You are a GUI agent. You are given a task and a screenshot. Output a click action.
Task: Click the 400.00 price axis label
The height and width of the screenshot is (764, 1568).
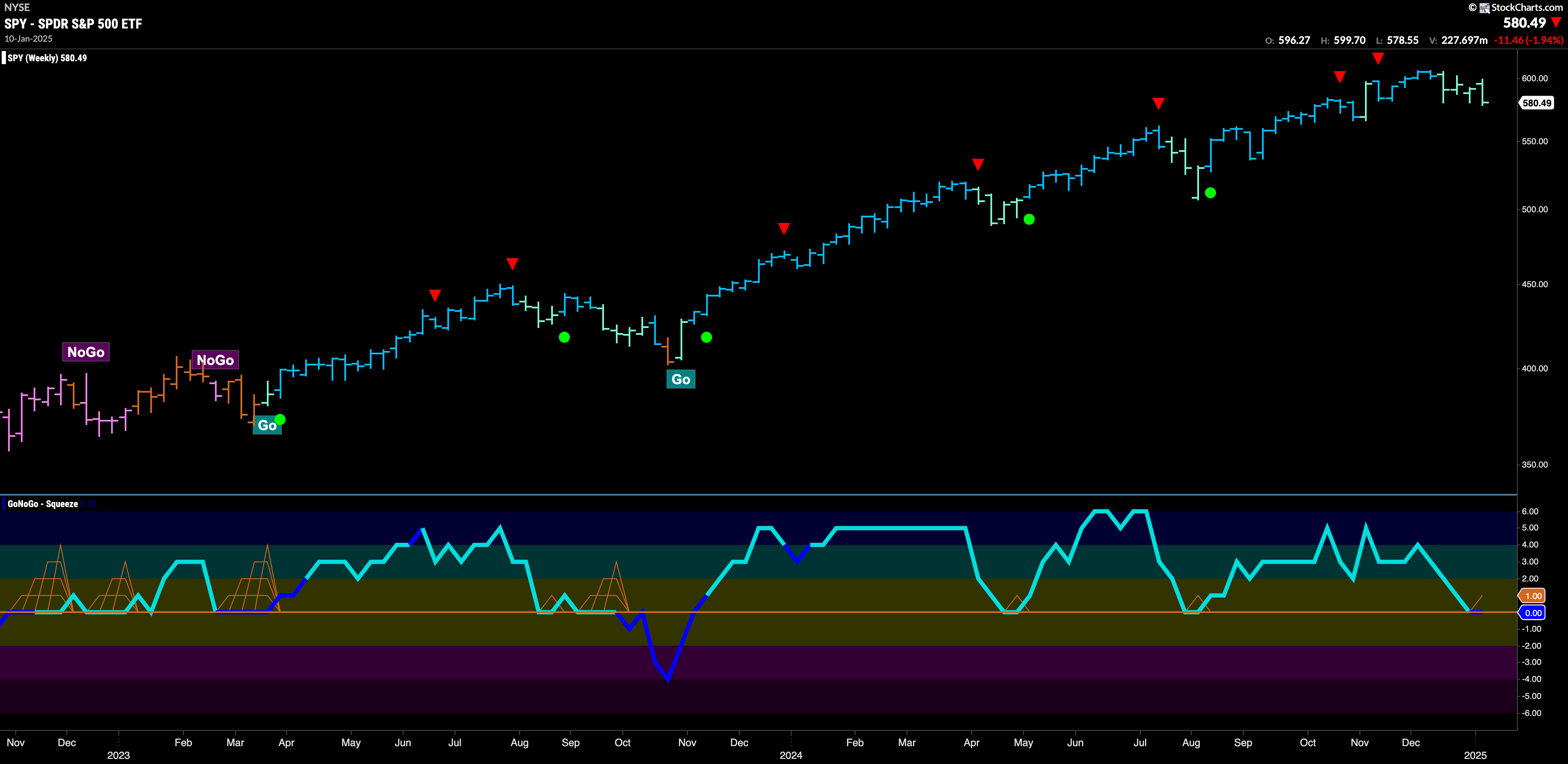point(1534,368)
